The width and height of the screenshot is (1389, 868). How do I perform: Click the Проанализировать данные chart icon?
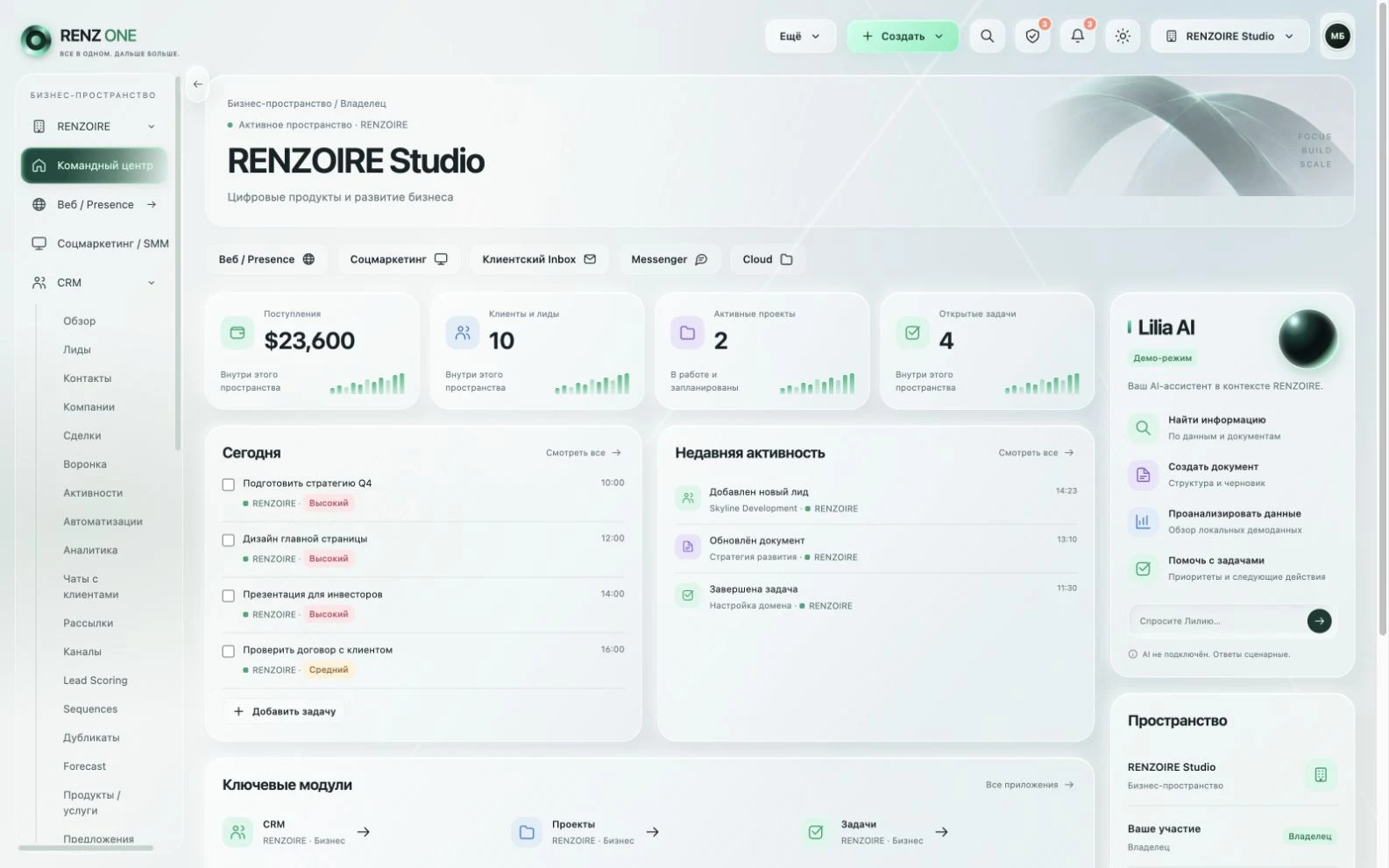pos(1143,521)
